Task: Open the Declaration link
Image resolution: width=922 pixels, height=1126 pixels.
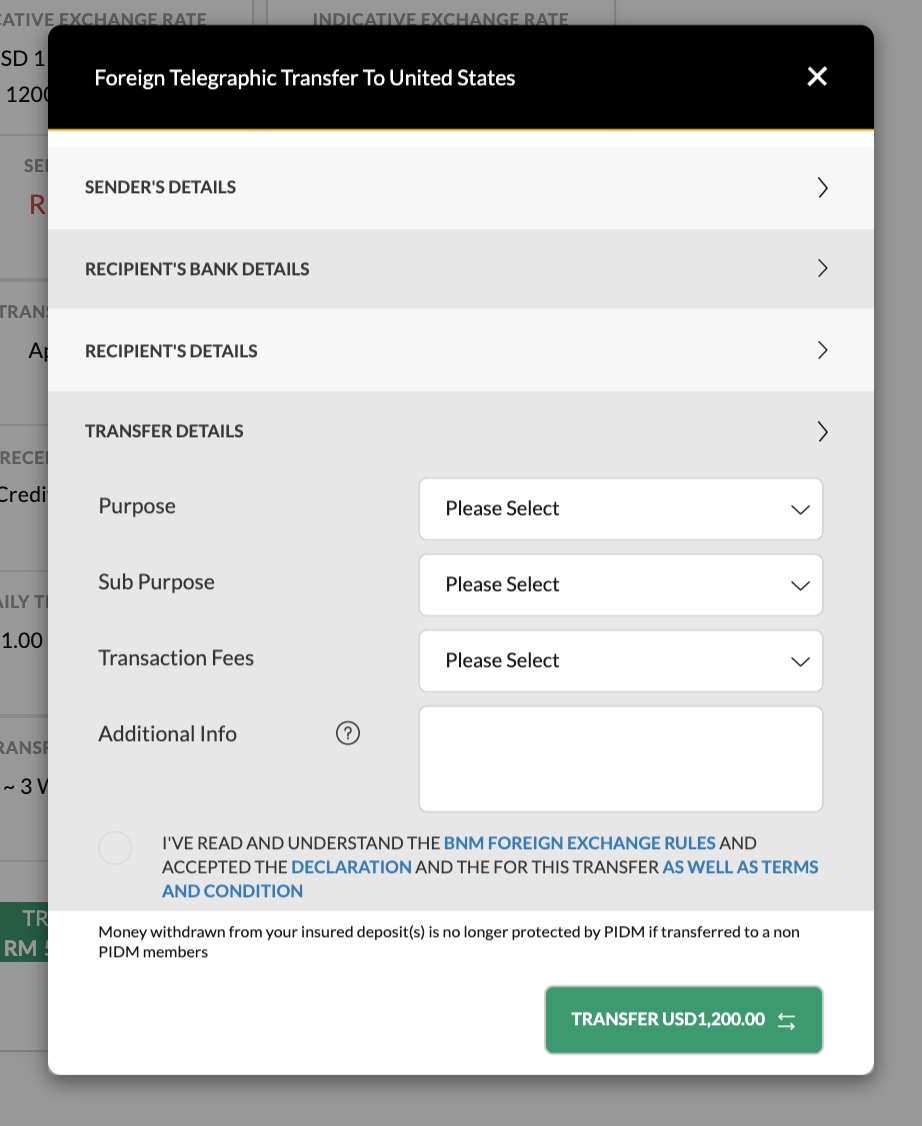Action: click(351, 867)
